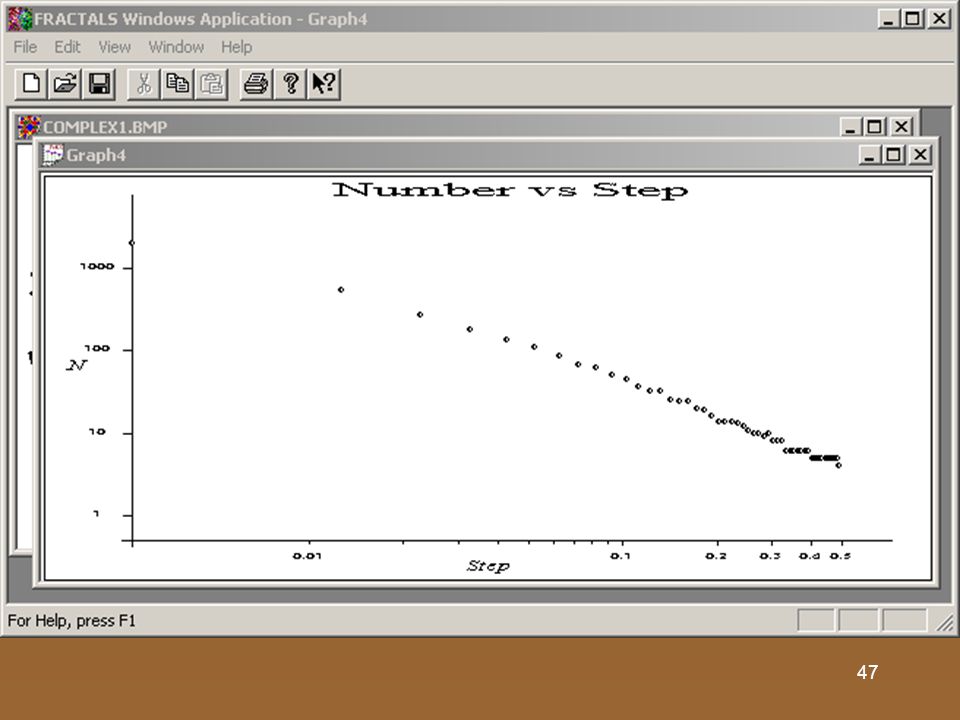Open the File menu

point(25,47)
